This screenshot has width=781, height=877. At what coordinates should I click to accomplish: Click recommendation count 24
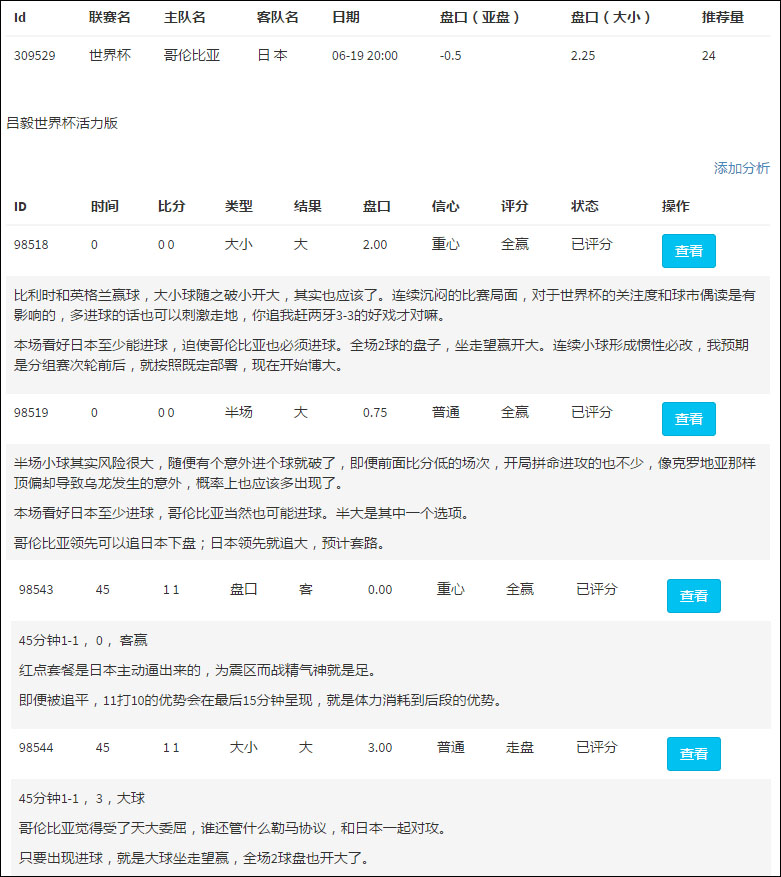pyautogui.click(x=708, y=55)
